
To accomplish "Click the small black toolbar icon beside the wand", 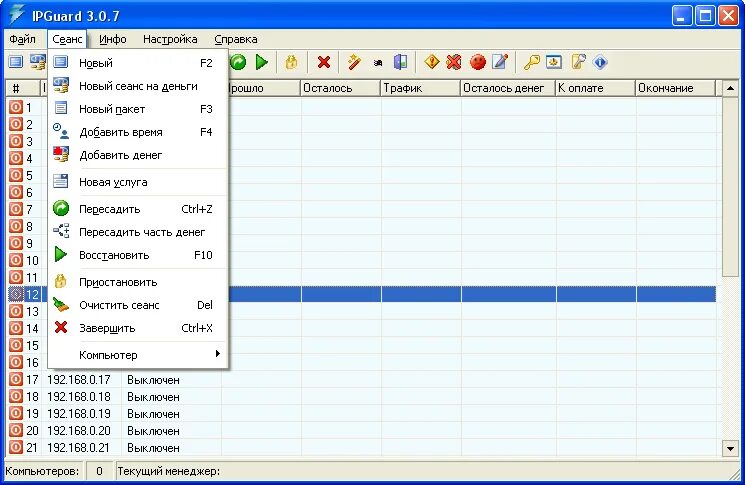I will coord(378,63).
